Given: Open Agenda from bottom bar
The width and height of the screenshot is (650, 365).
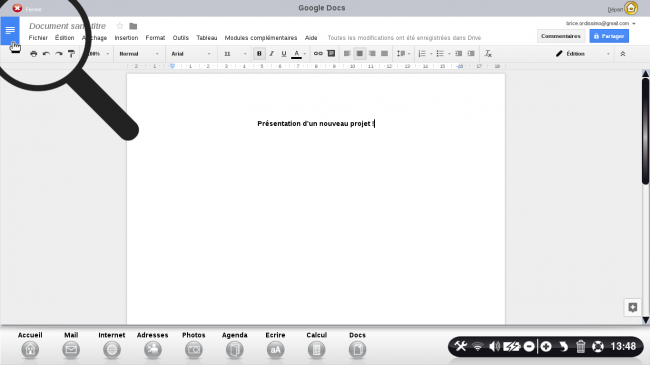Looking at the screenshot, I should [x=235, y=346].
